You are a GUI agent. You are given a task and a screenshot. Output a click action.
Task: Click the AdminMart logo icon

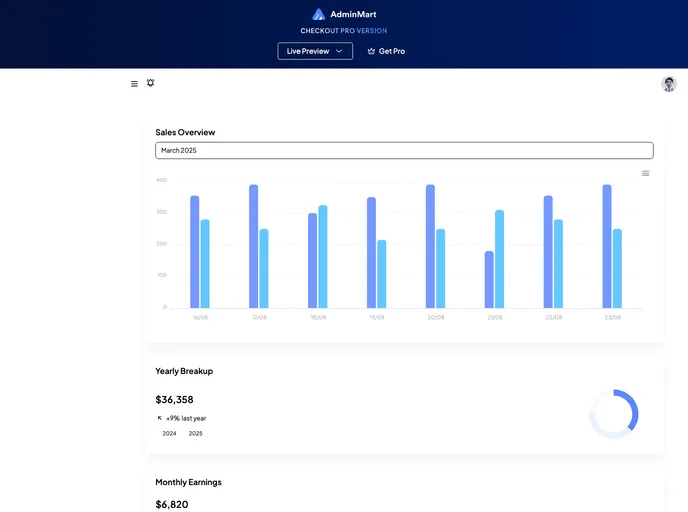pyautogui.click(x=319, y=15)
